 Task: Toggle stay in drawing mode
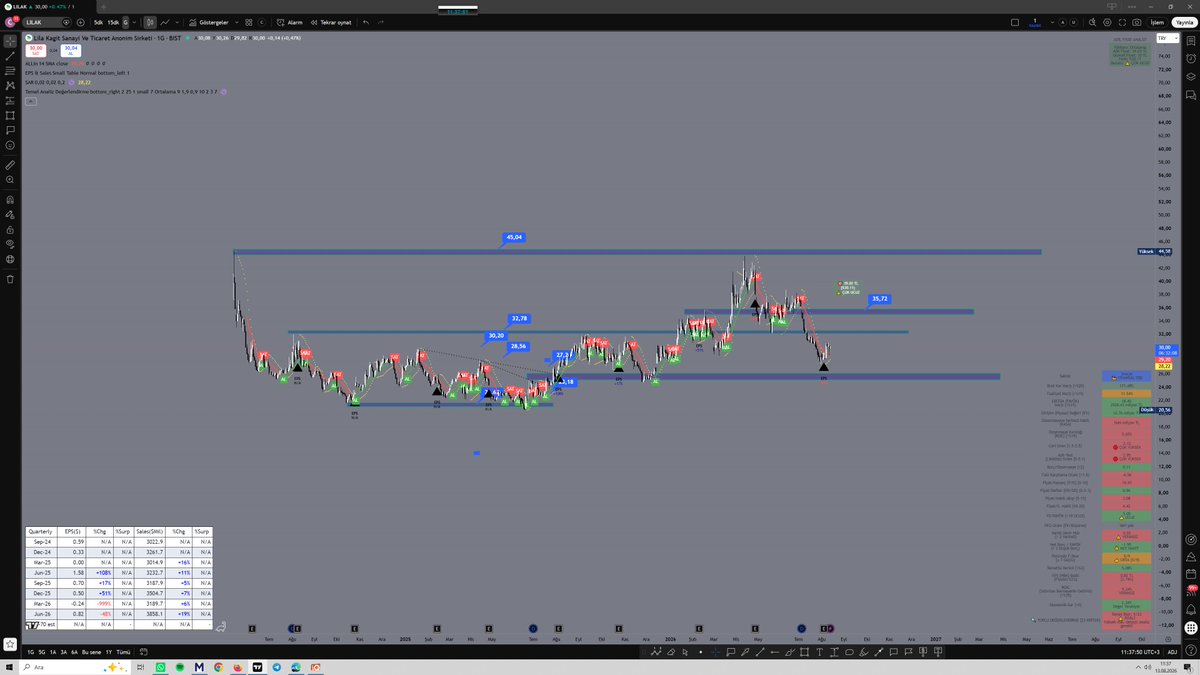point(10,214)
